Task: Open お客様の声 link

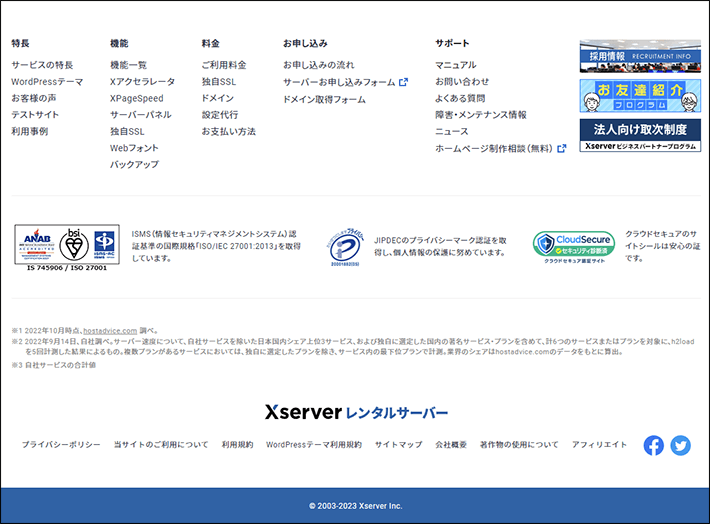Action: click(34, 98)
